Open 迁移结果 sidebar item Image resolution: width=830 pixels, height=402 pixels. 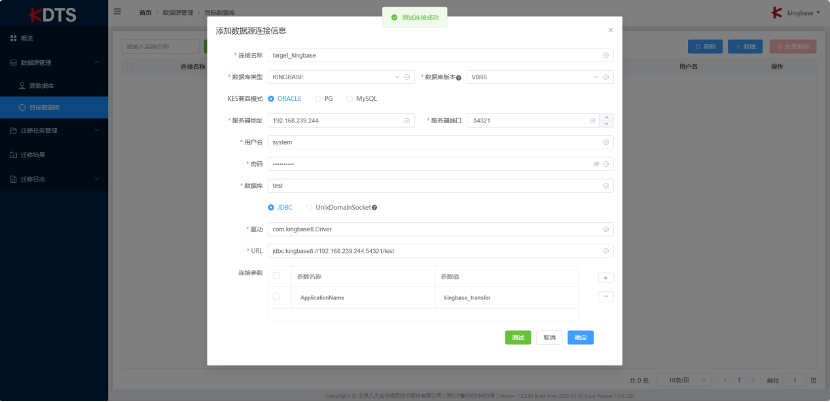coord(54,155)
